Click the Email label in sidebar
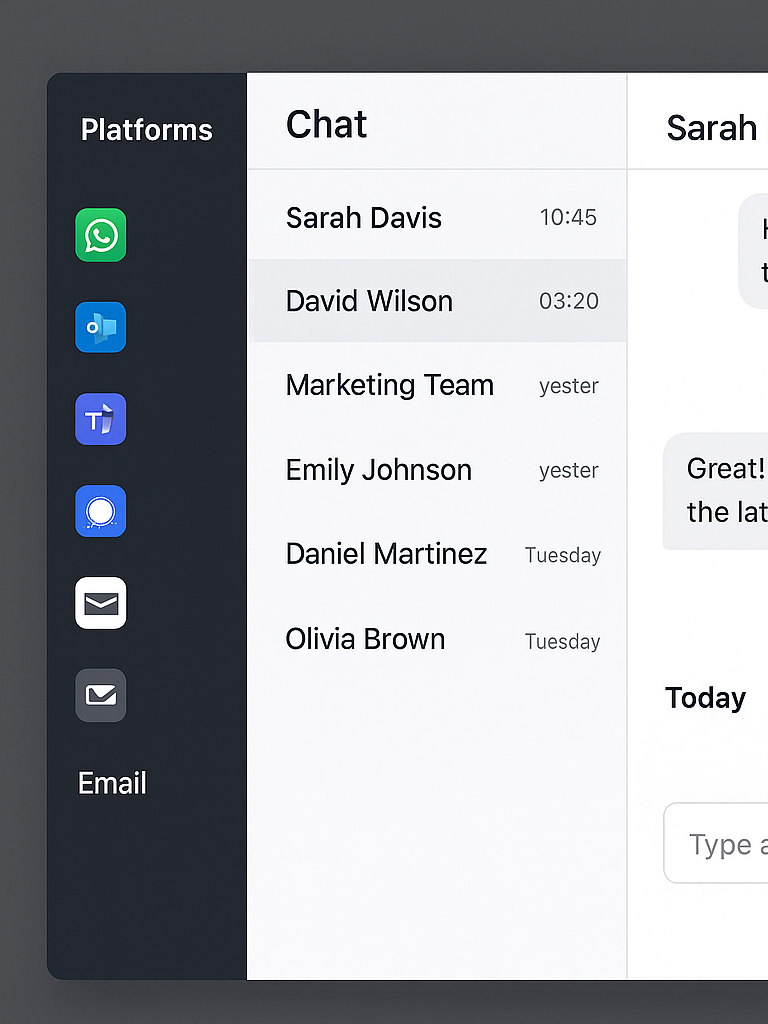Screen dimensions: 768x1024 pyautogui.click(x=112, y=783)
